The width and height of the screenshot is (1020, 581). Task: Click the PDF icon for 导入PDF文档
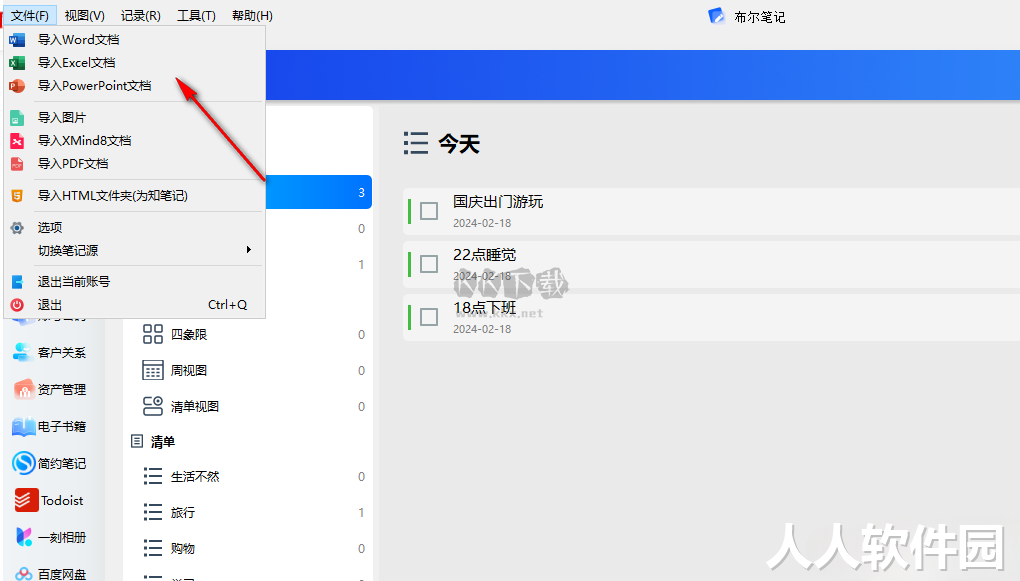17,164
